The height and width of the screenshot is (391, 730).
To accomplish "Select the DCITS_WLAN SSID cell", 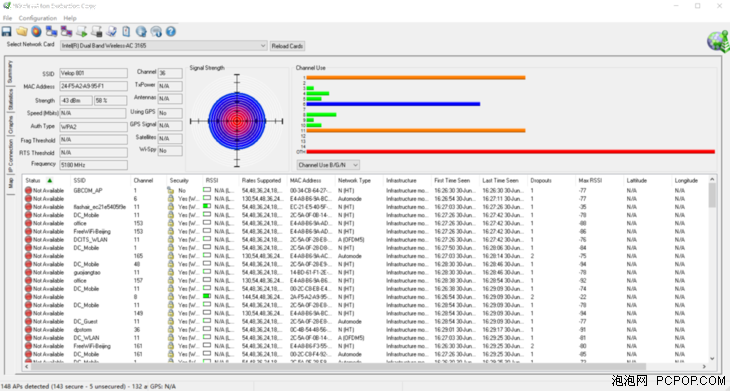I will pos(90,239).
